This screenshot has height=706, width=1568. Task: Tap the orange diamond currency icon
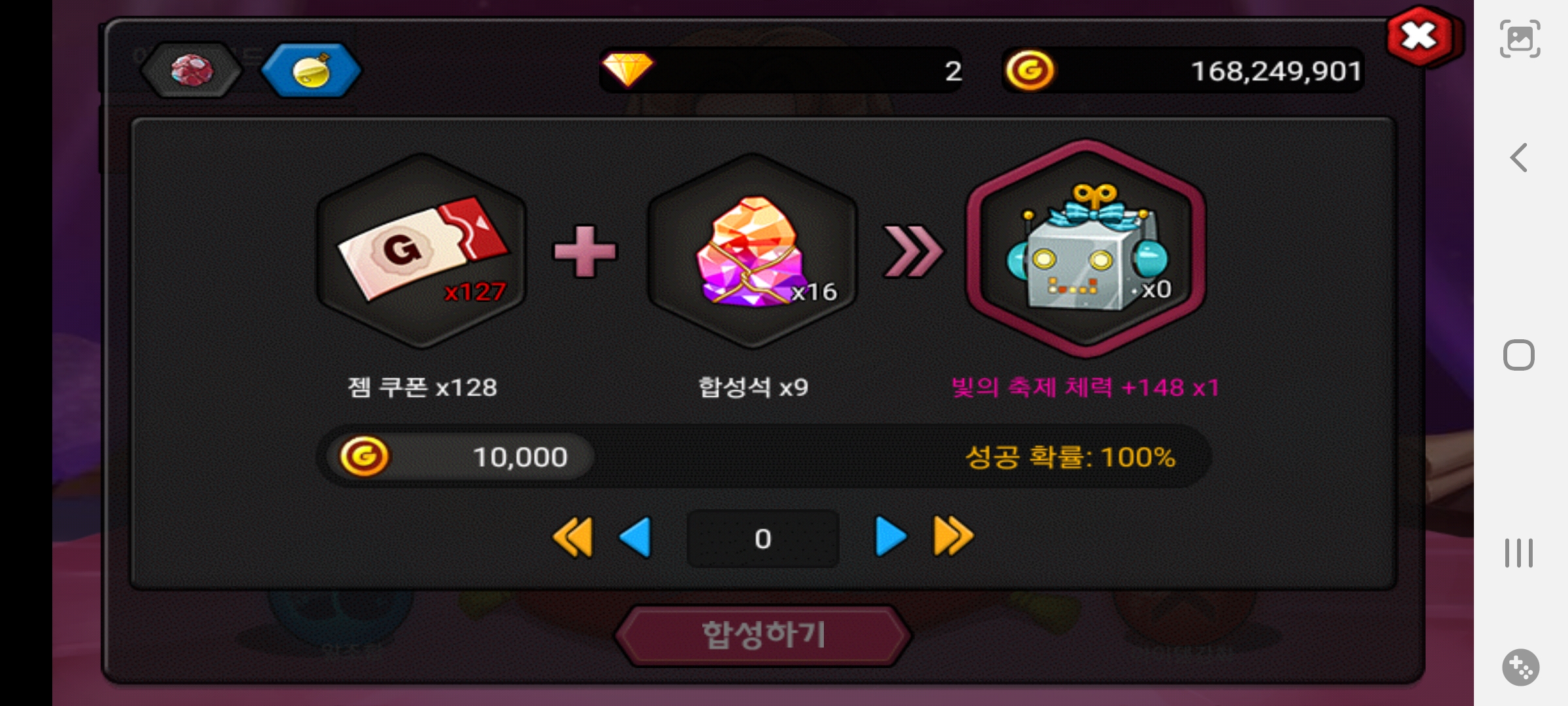click(x=627, y=70)
